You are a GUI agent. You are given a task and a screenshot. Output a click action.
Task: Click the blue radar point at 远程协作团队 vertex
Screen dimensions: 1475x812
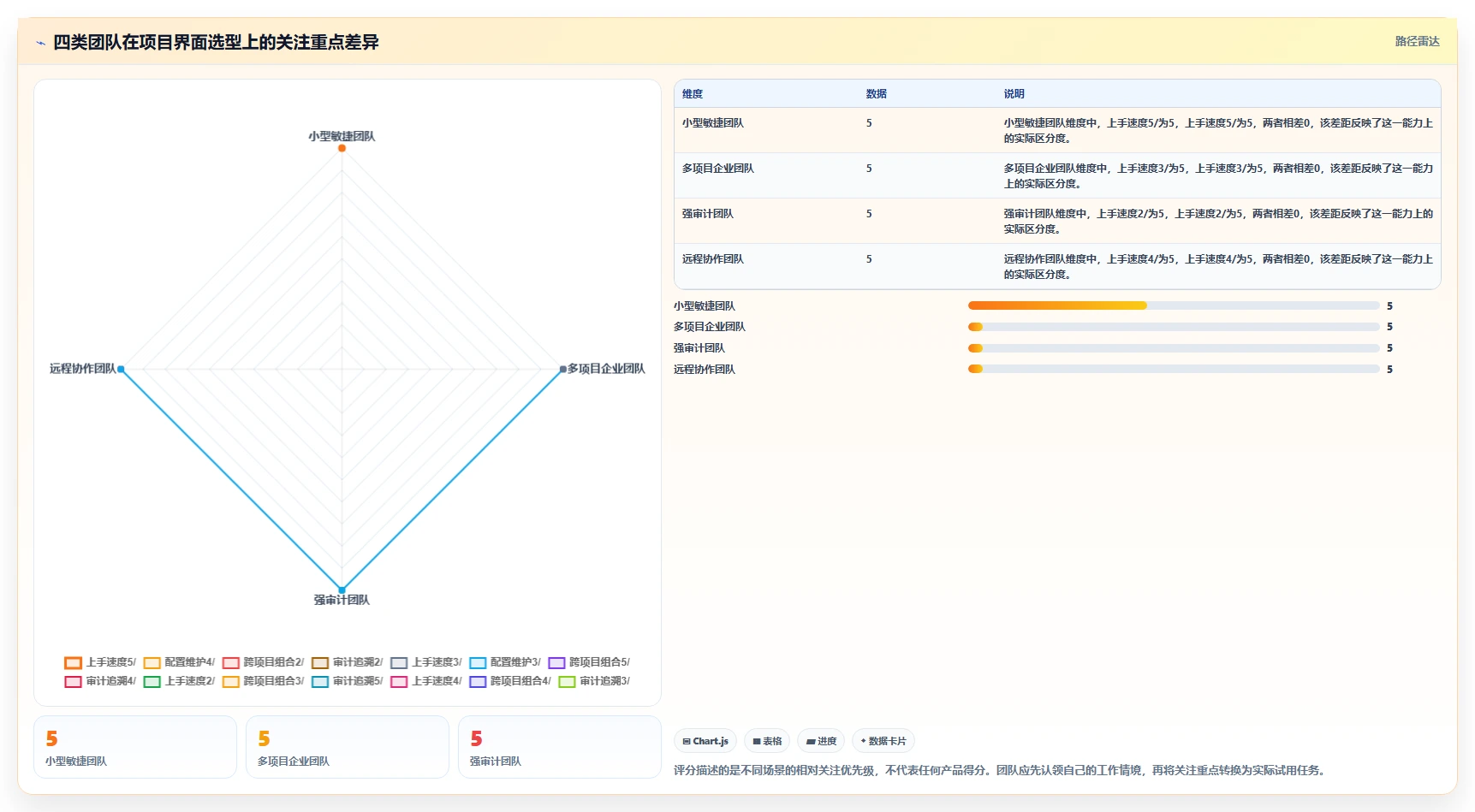(x=121, y=370)
